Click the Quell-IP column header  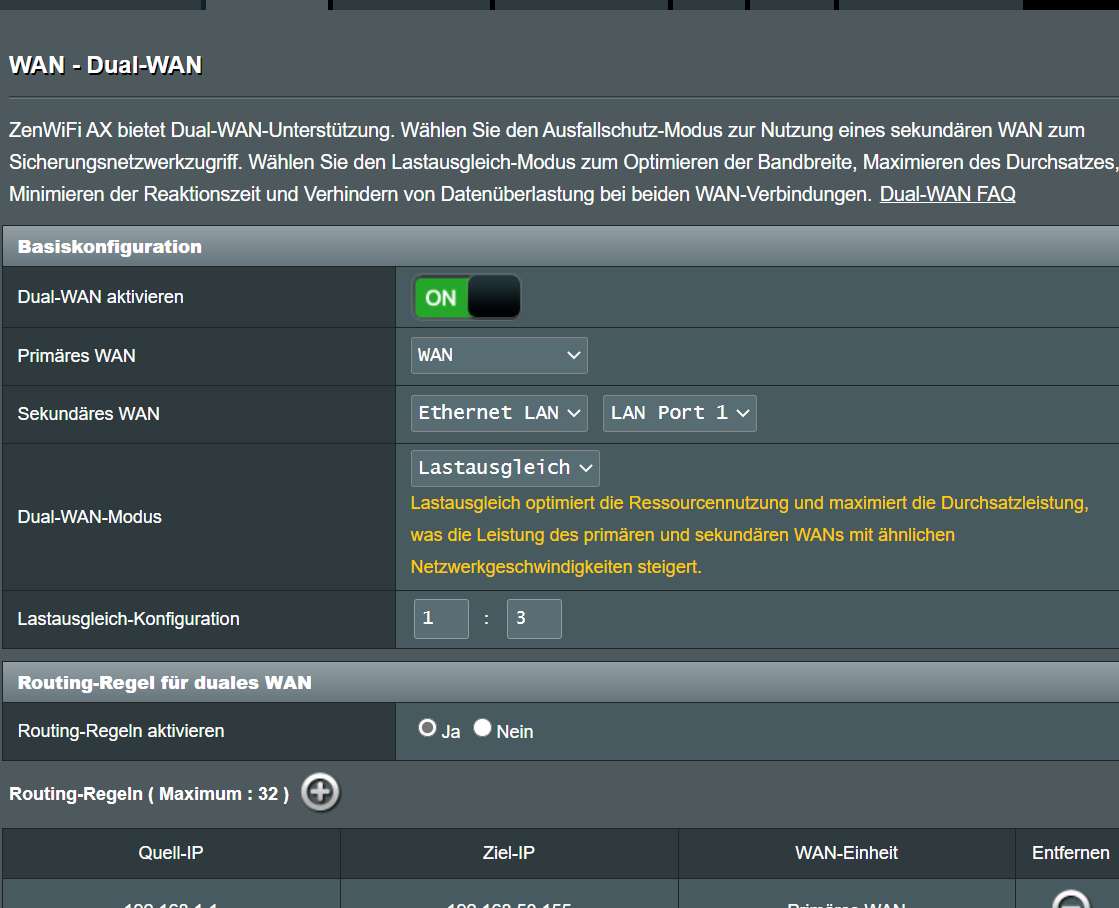tap(171, 853)
